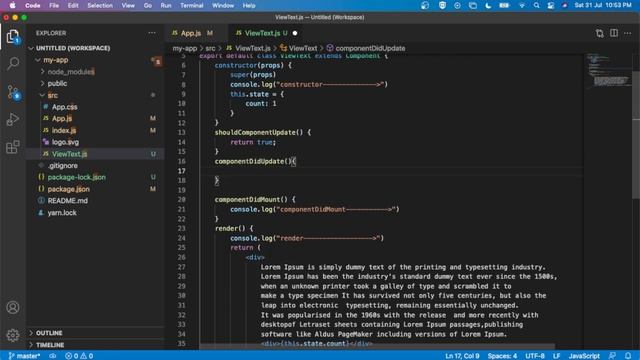Screen dimensions: 640x360
Task: Open editor more actions ellipsis
Action: [628, 33]
